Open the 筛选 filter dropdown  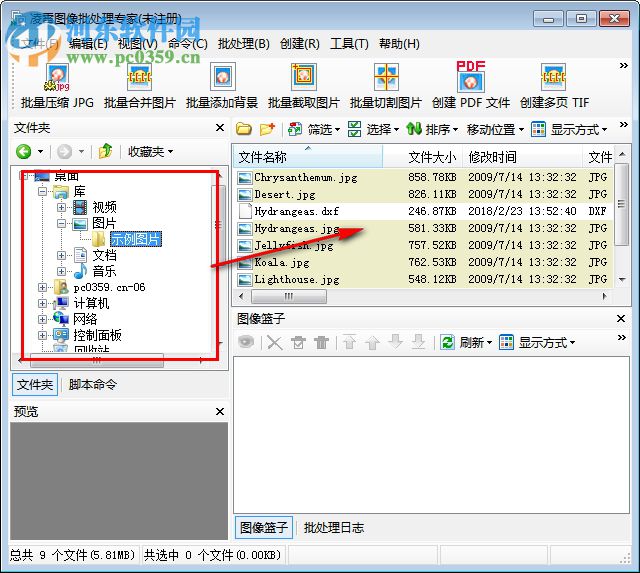tap(314, 129)
